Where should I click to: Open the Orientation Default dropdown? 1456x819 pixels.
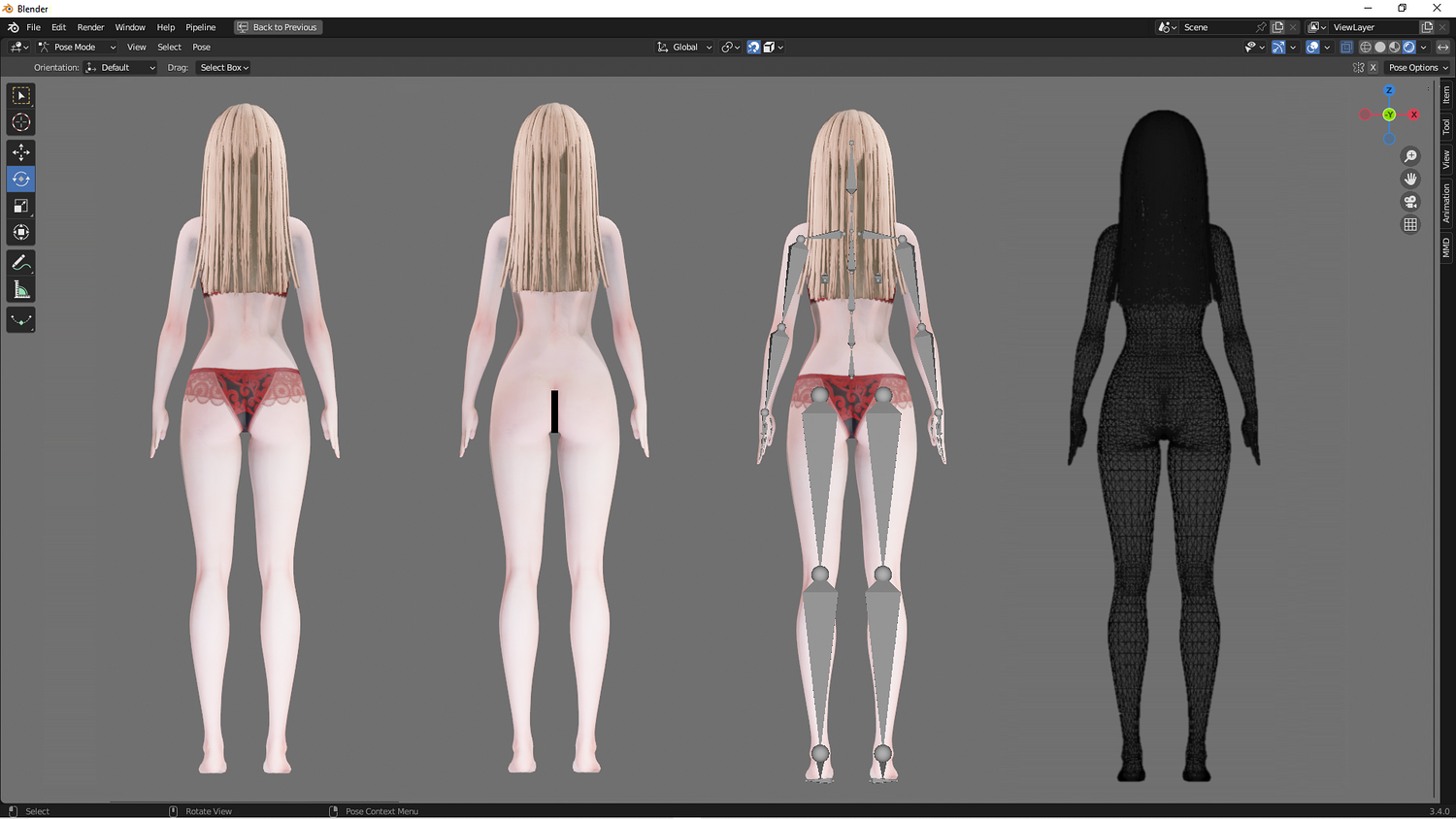point(120,68)
